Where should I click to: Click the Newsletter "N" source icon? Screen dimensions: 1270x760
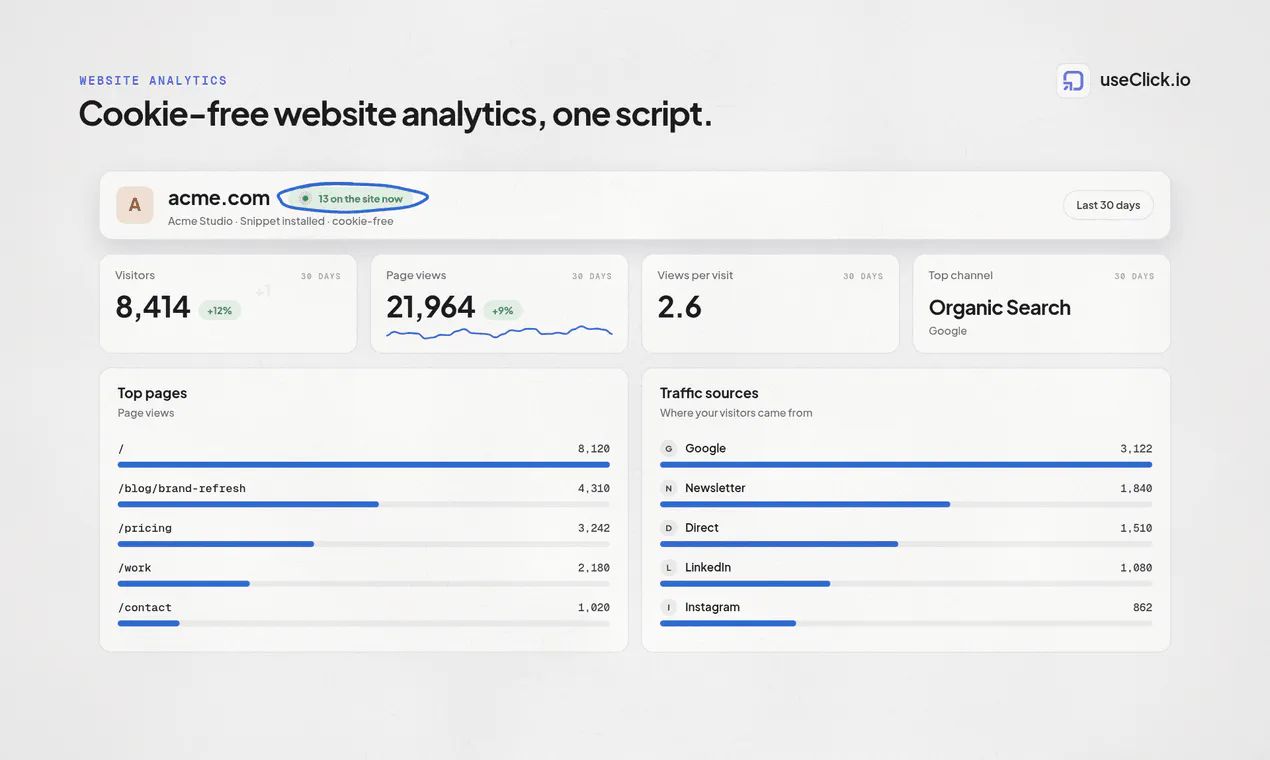point(669,489)
